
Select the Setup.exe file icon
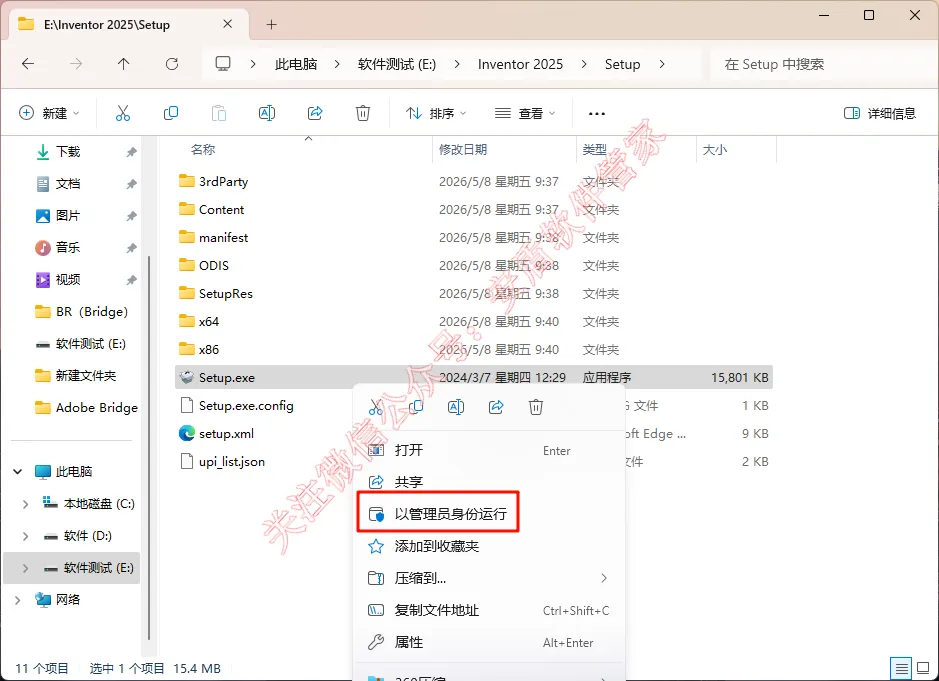point(187,377)
